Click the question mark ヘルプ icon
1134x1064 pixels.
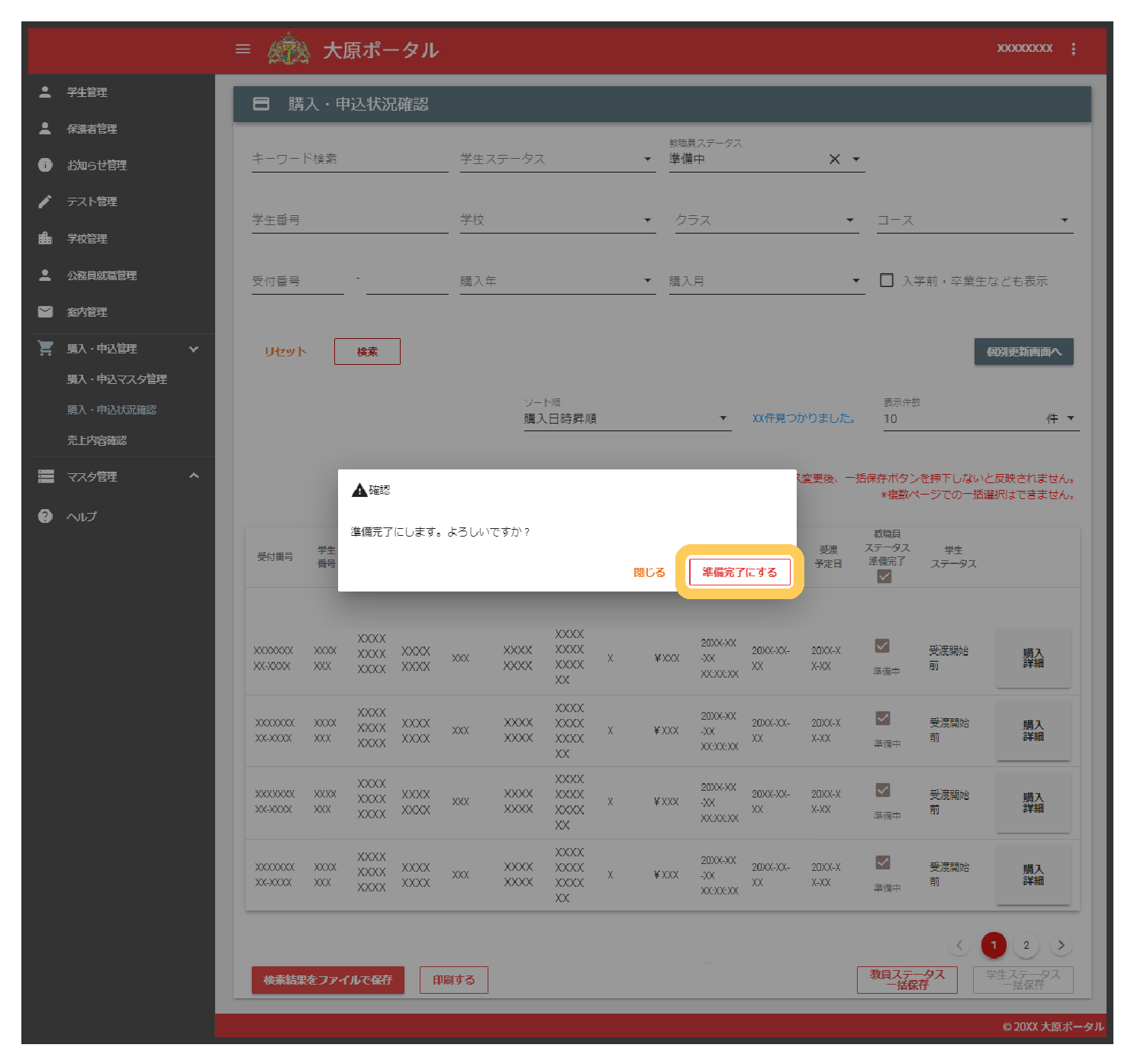46,516
